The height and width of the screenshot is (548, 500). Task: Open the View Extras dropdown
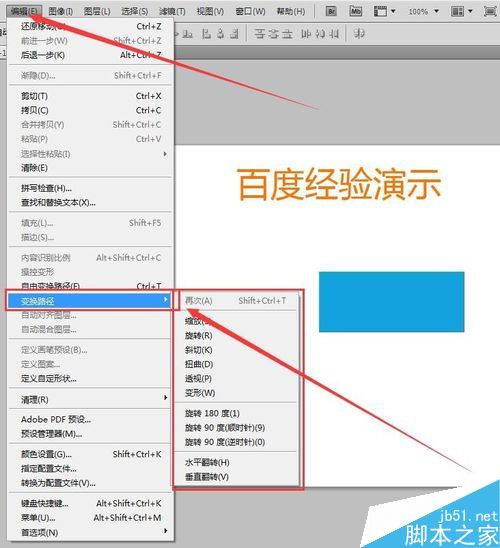[384, 11]
